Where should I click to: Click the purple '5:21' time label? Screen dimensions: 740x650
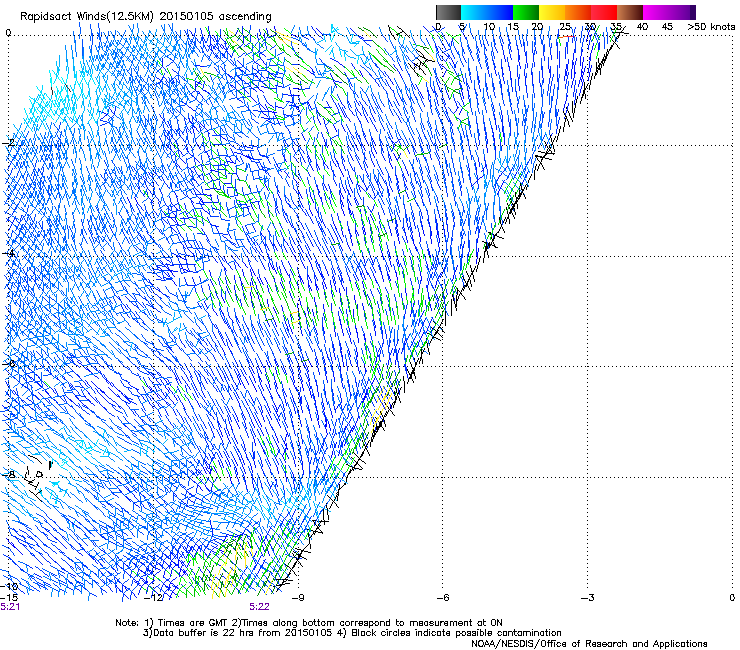pos(10,607)
